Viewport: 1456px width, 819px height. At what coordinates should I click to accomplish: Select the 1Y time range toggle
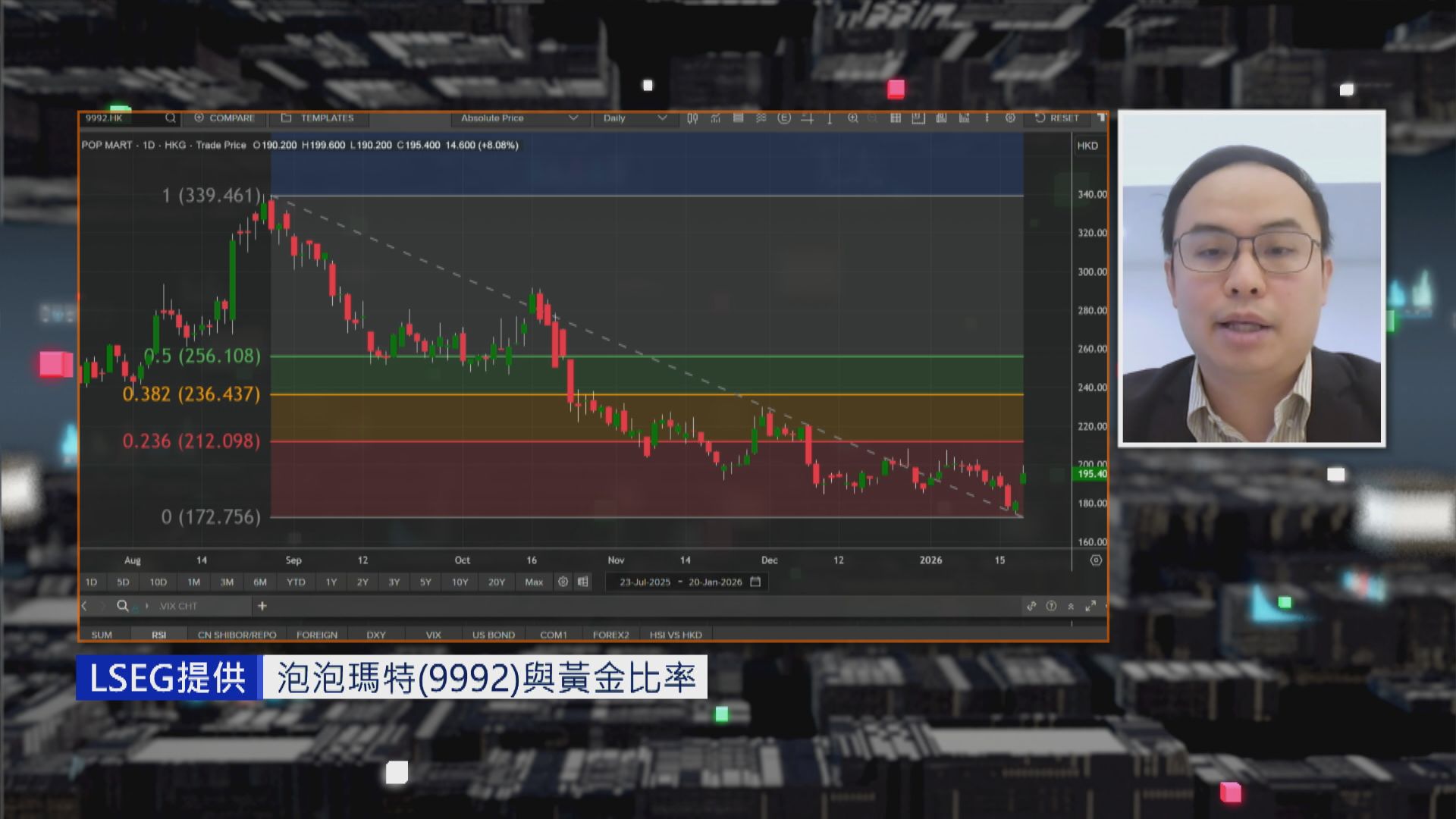click(x=331, y=582)
